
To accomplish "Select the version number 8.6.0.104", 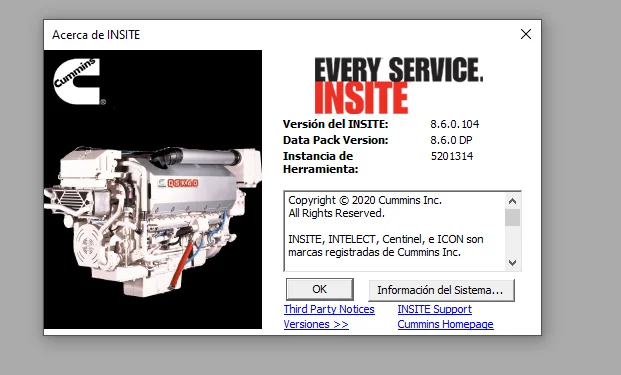I will (455, 124).
